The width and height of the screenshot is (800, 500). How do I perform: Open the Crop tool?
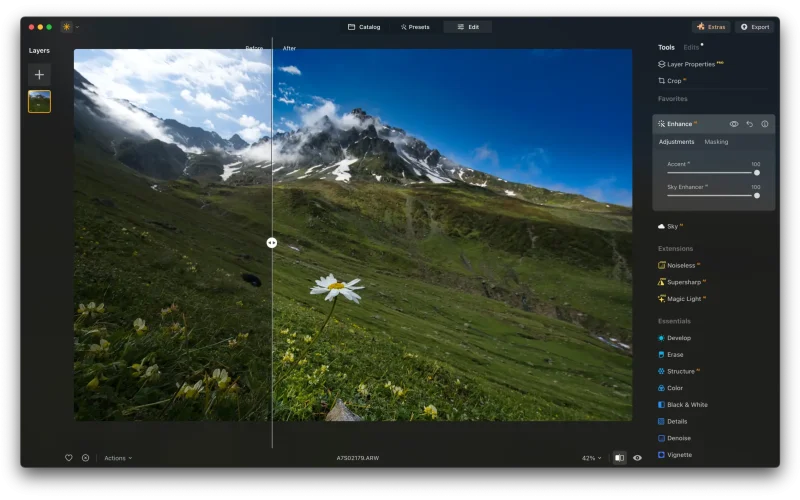(x=673, y=81)
